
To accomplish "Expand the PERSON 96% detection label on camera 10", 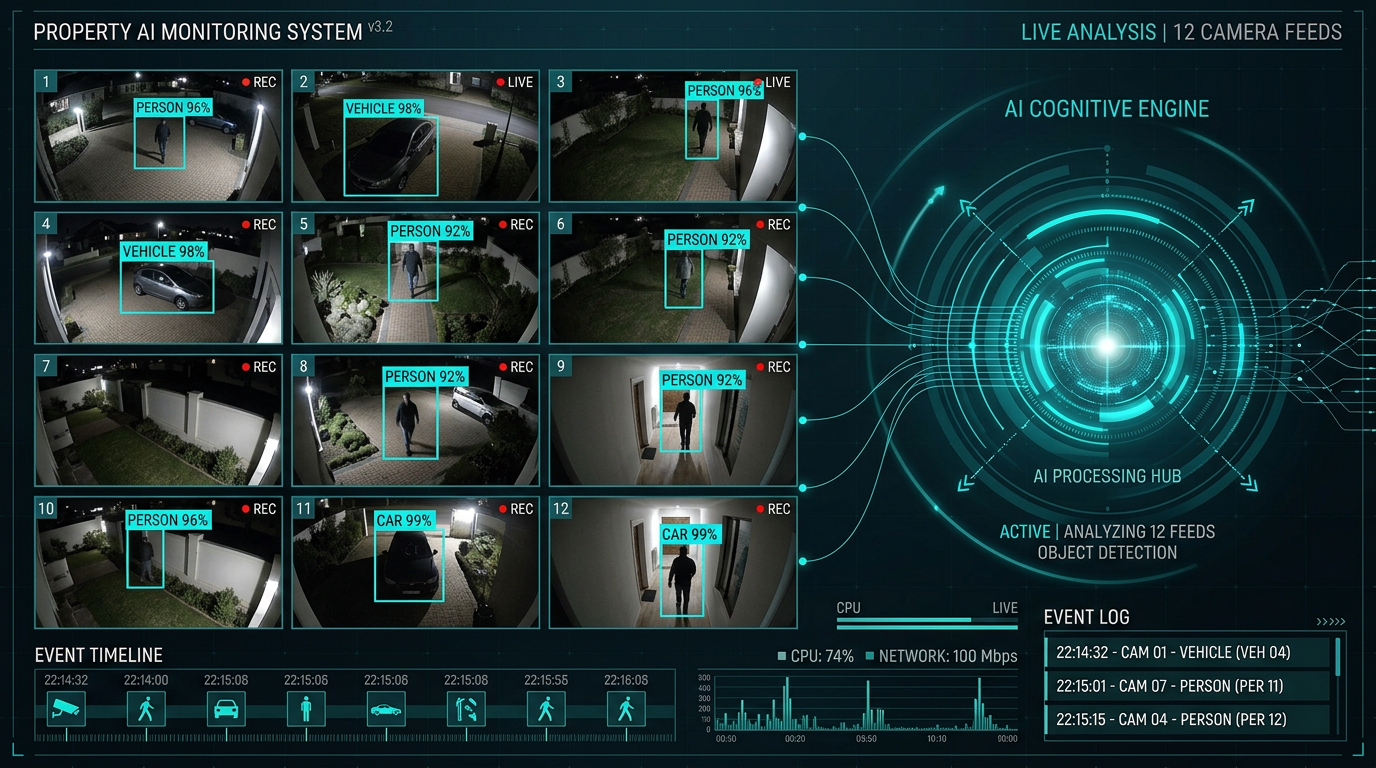I will point(168,520).
